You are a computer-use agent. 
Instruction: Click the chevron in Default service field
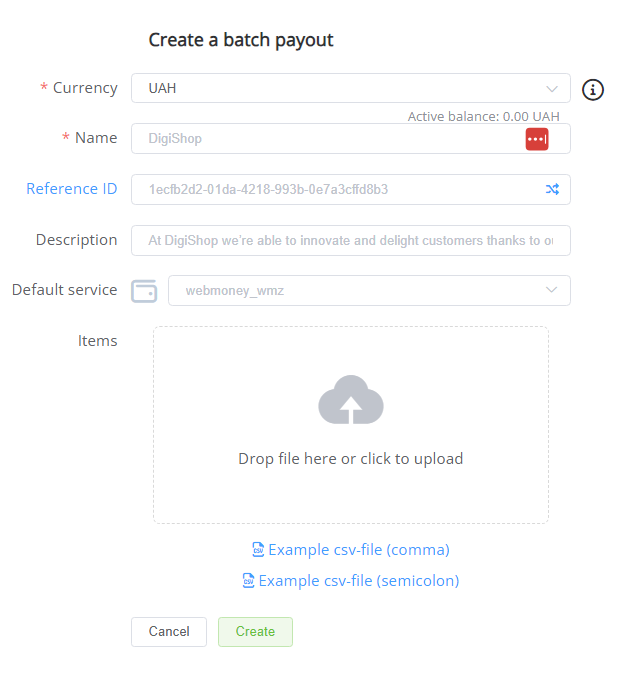[x=551, y=291]
